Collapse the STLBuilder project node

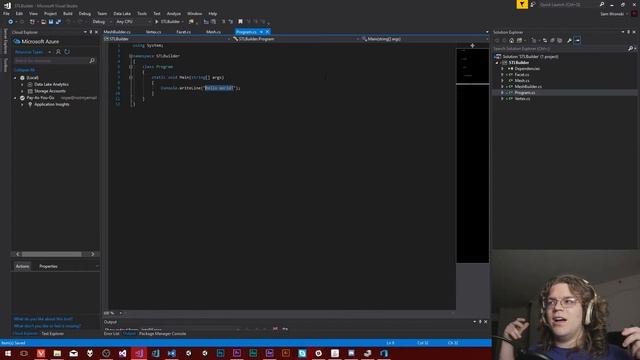coord(497,63)
